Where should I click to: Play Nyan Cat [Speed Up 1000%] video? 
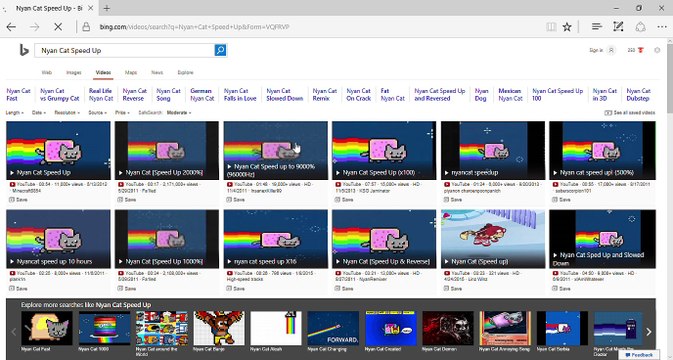click(x=167, y=239)
